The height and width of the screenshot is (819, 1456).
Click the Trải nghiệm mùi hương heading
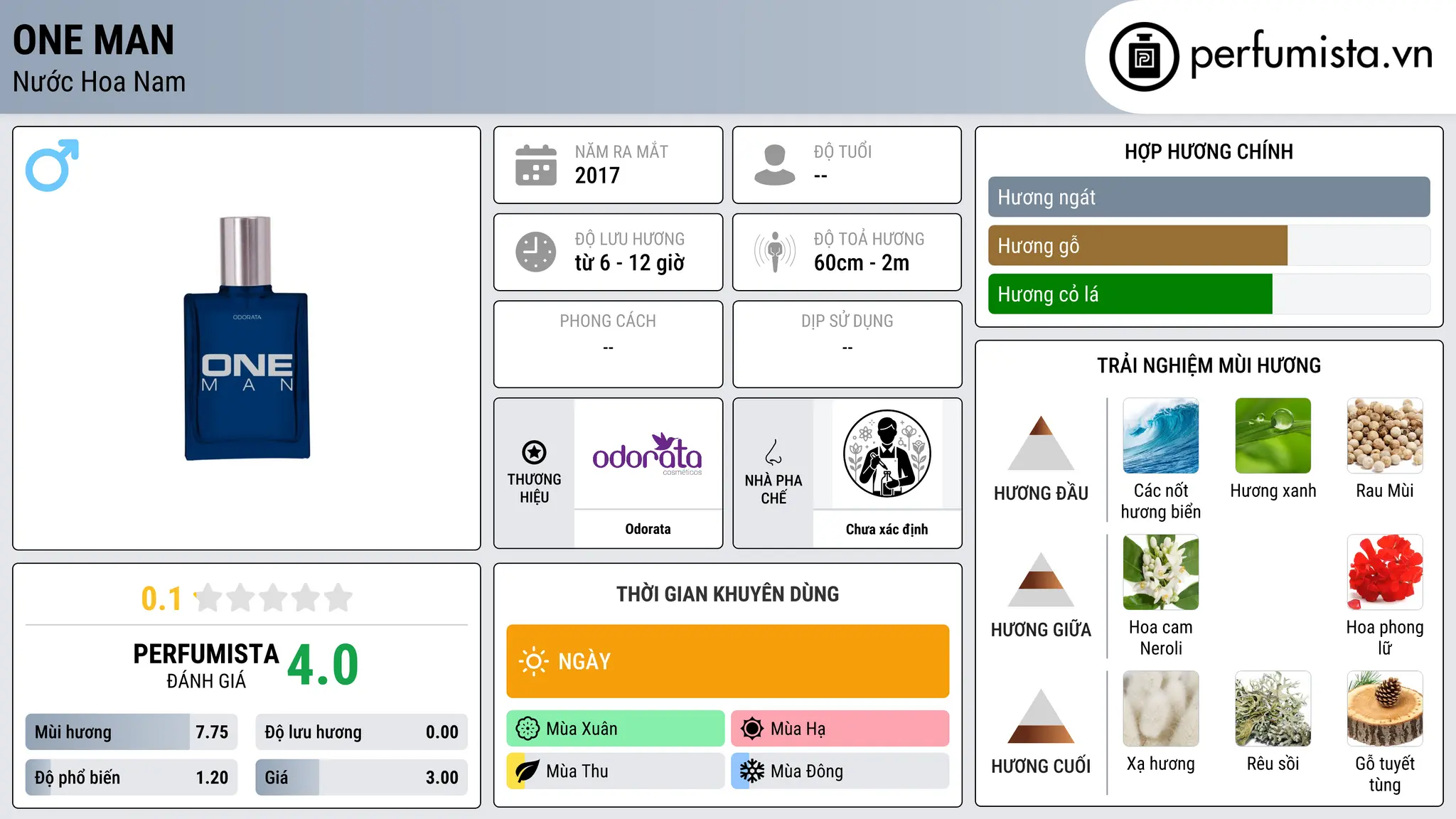(x=1209, y=365)
